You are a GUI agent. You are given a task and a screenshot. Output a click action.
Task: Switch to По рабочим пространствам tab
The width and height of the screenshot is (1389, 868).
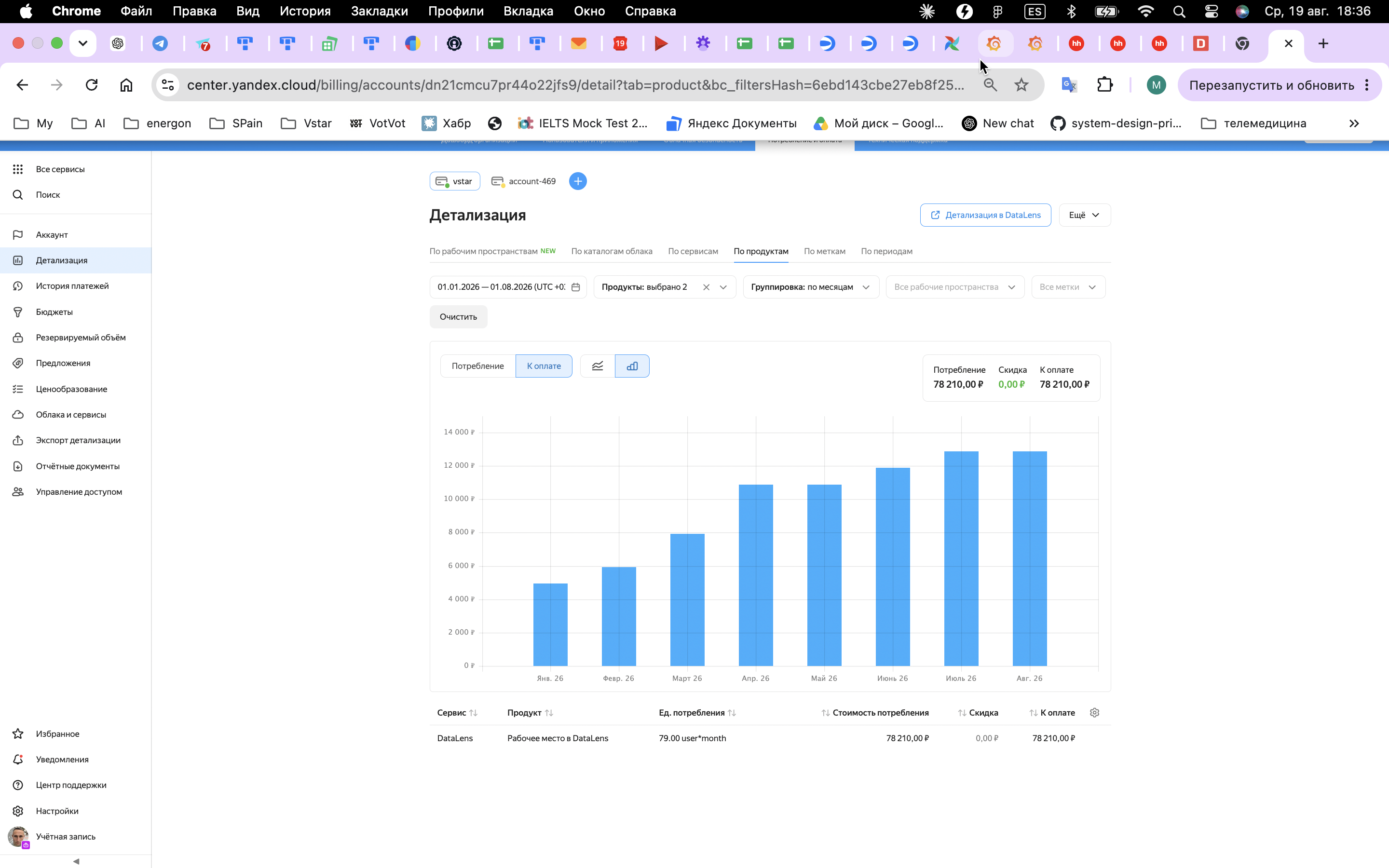pyautogui.click(x=492, y=251)
